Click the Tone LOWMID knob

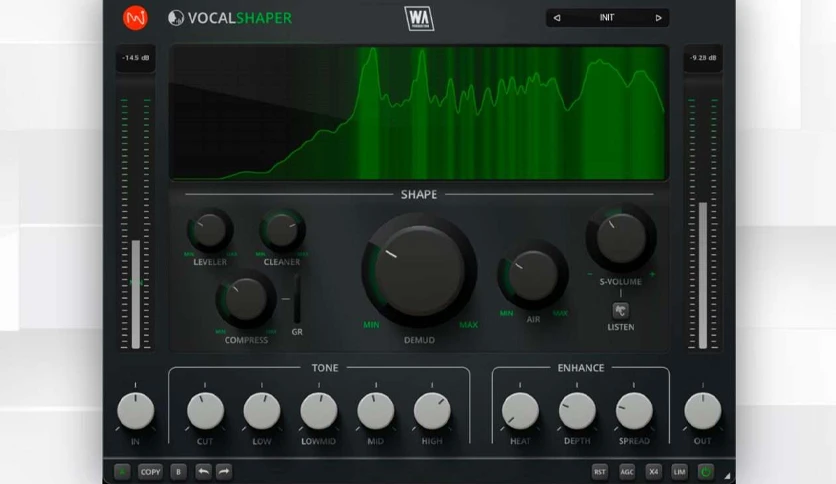tap(319, 411)
